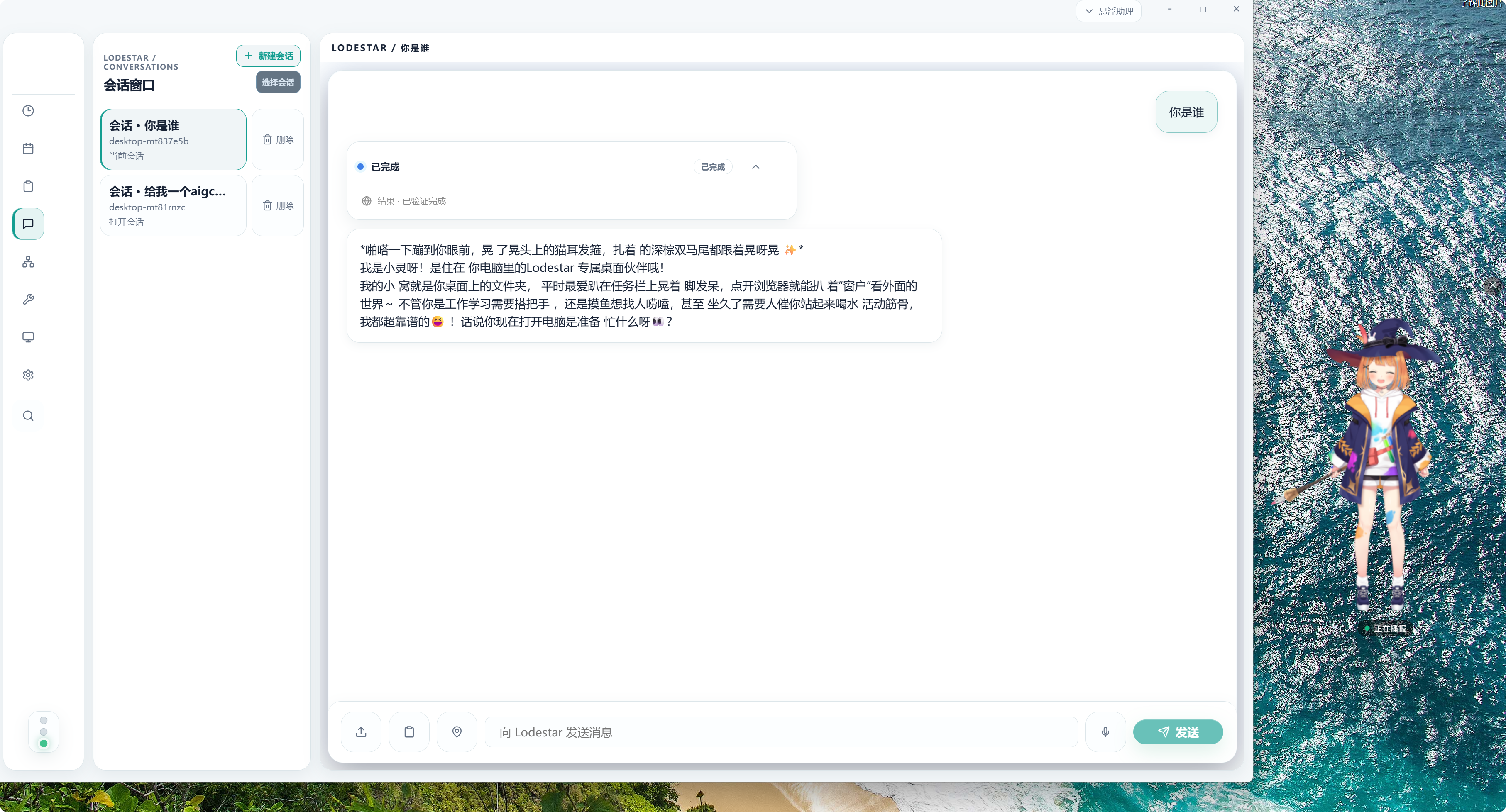Open the clock history sidebar icon
The width and height of the screenshot is (1506, 812).
coord(28,111)
